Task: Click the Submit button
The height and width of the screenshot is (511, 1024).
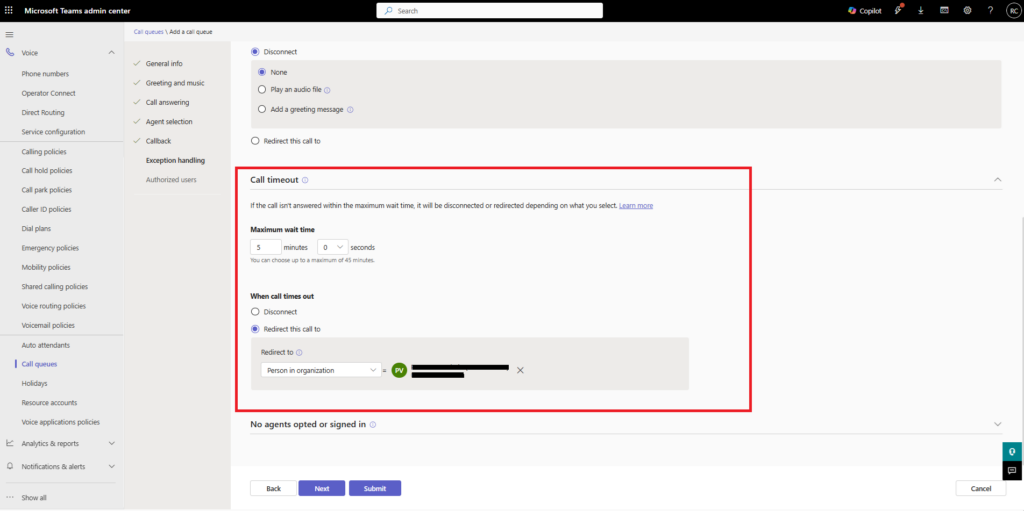Action: tap(374, 488)
